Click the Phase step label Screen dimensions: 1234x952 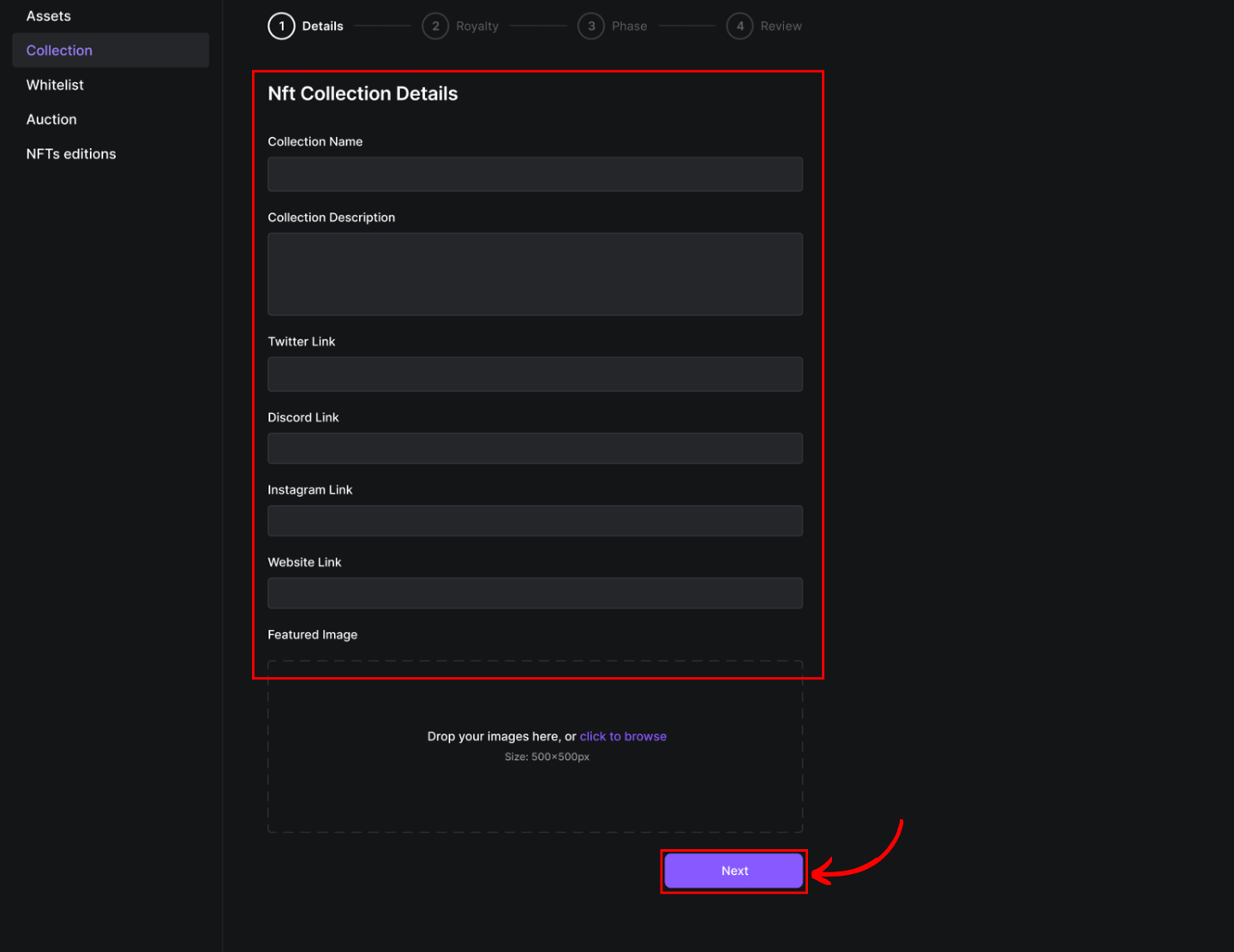point(629,27)
